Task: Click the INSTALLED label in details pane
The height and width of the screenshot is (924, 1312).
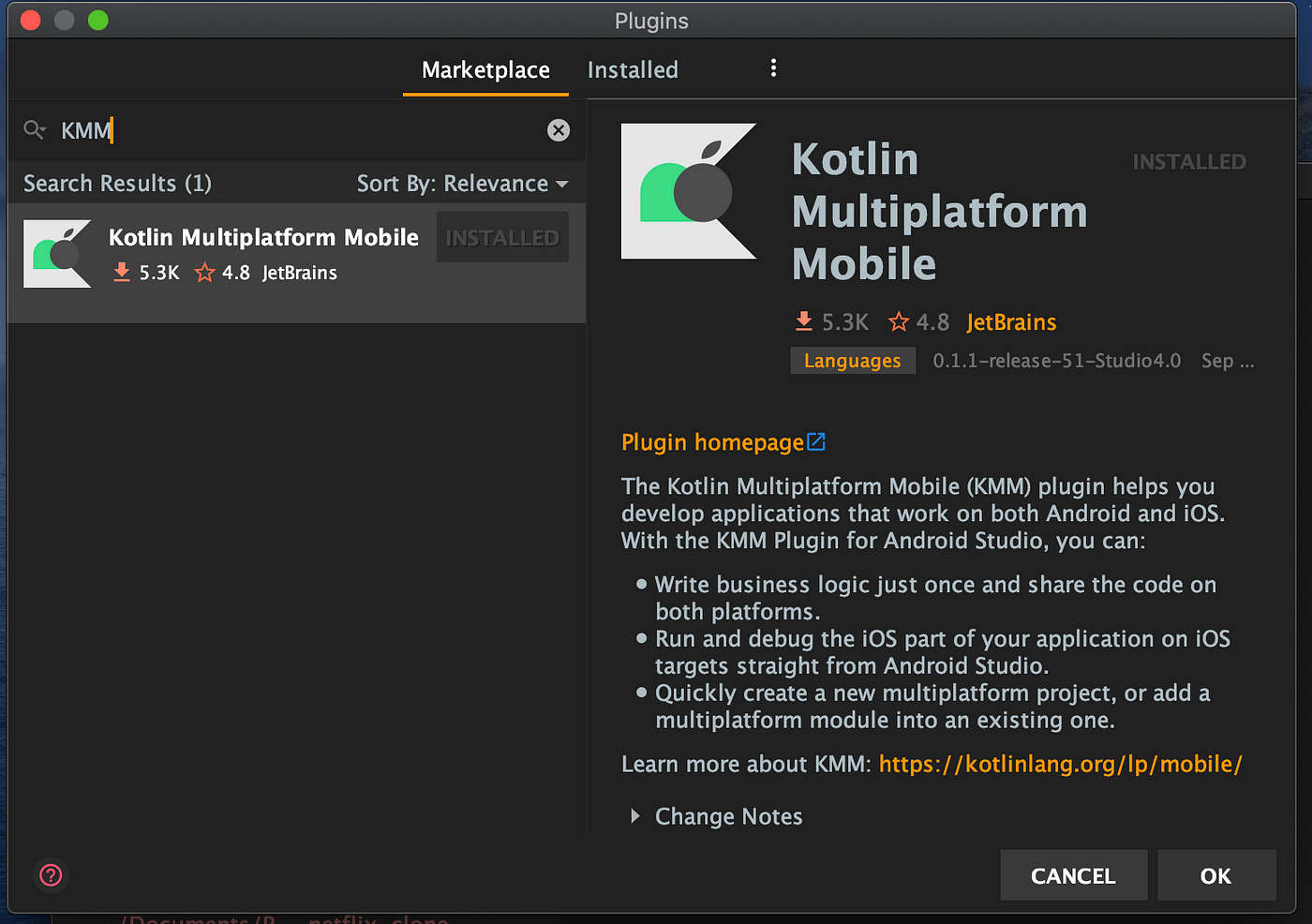Action: click(x=1189, y=162)
